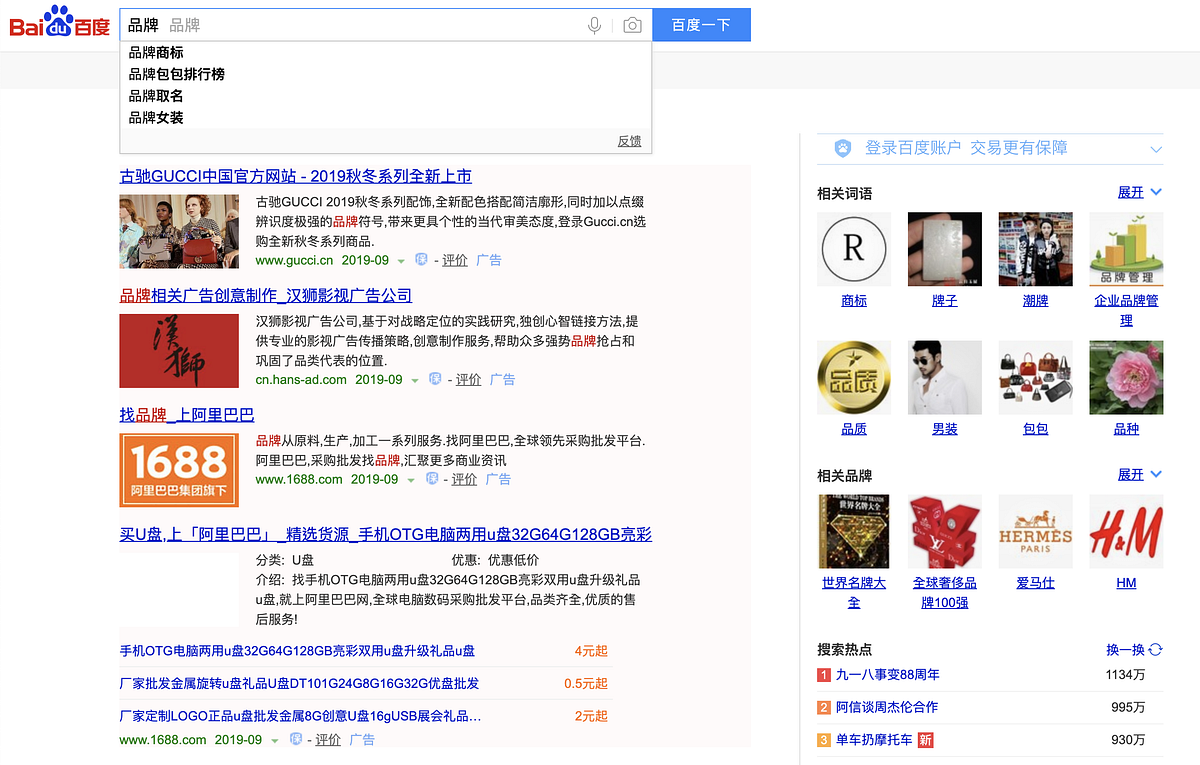Click the 品质 gold badge icon
1200x765 pixels.
pyautogui.click(x=853, y=378)
